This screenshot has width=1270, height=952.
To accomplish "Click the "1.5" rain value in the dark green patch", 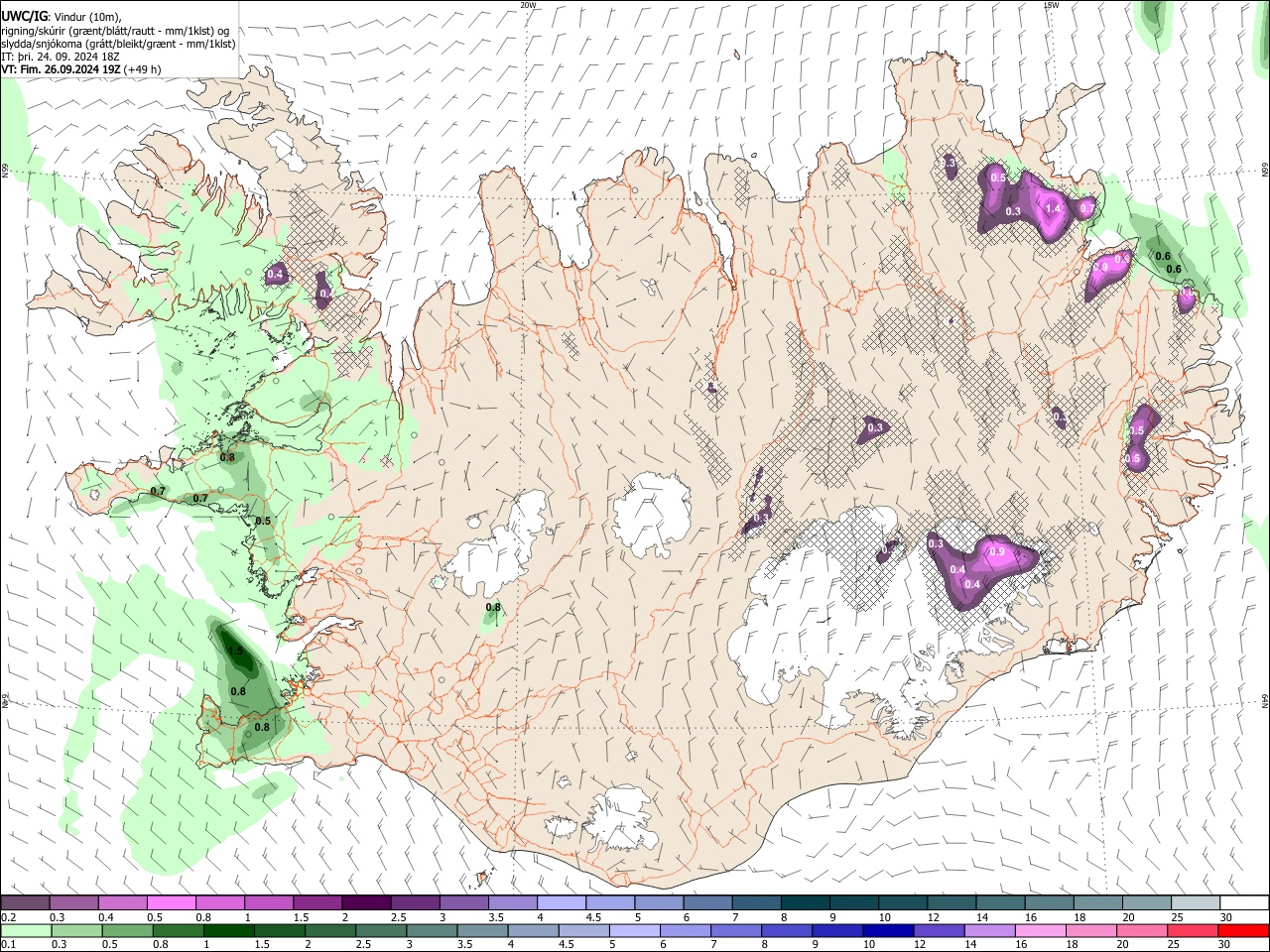I will click(235, 652).
